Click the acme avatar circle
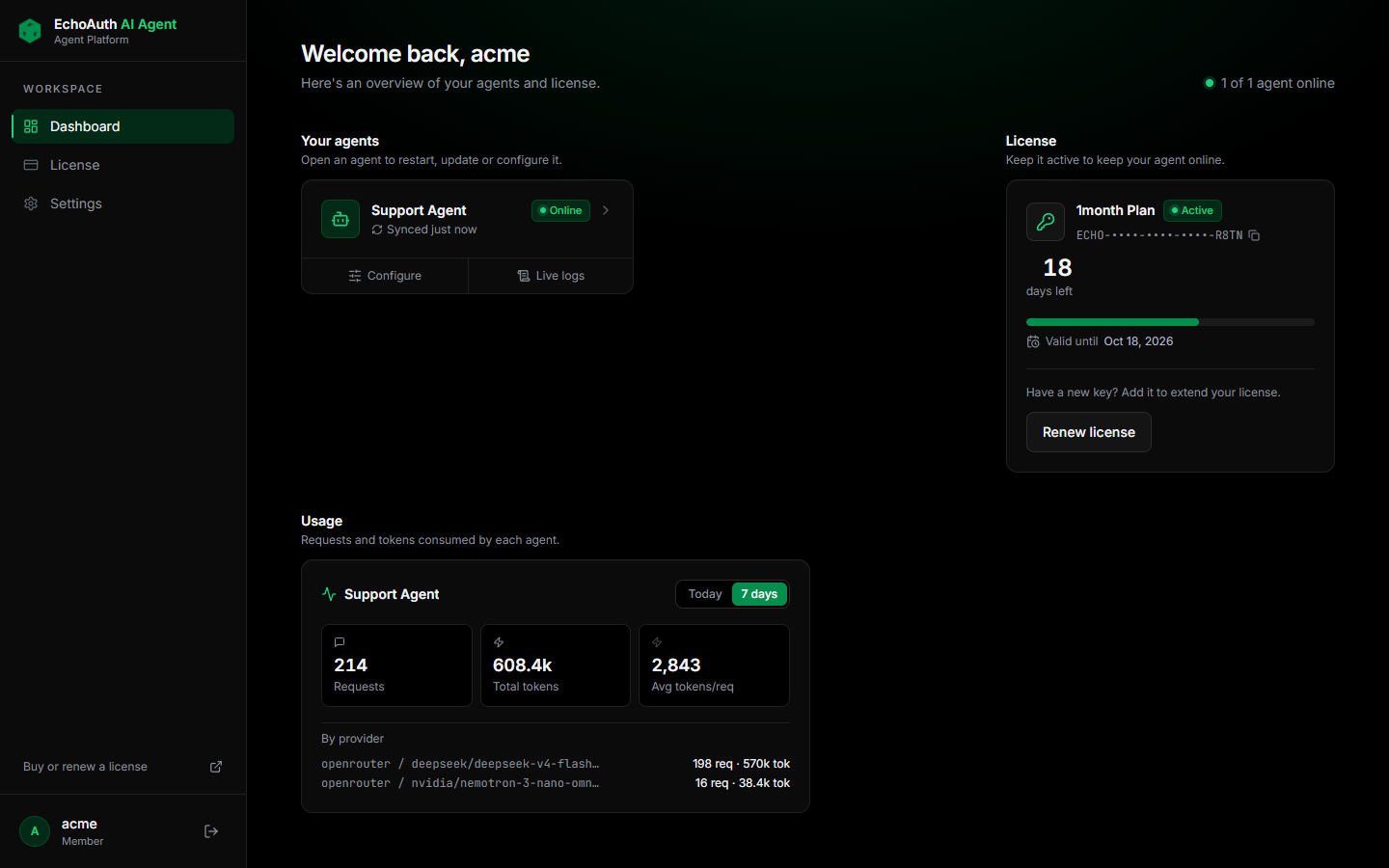 (35, 831)
